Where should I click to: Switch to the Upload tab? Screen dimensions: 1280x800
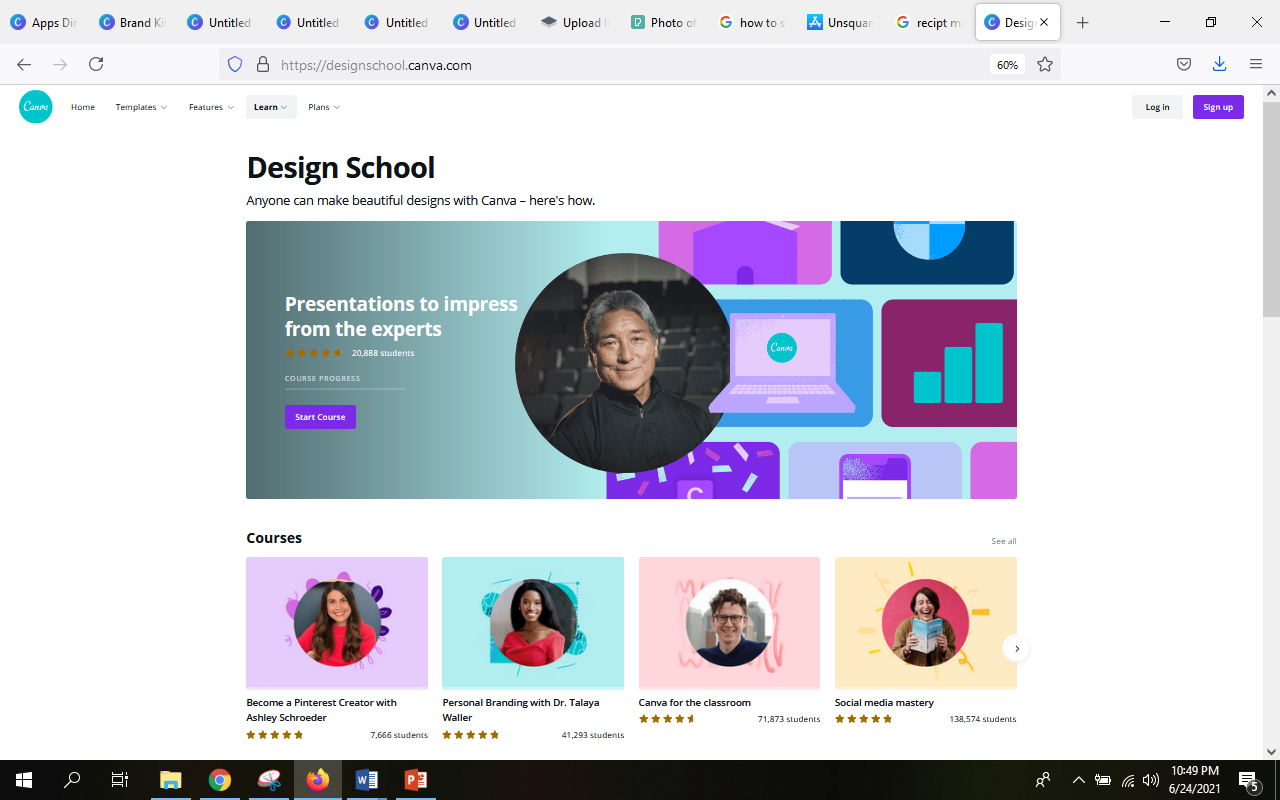[574, 22]
